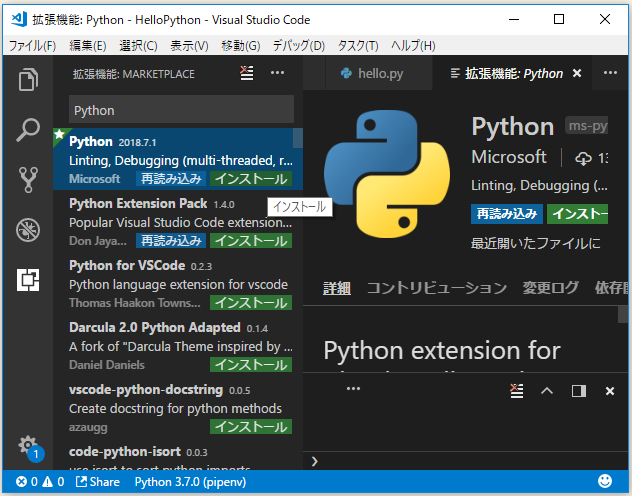Image resolution: width=632 pixels, height=496 pixels.
Task: Click 再読み込み for Python Extension Pack
Action: tap(171, 241)
